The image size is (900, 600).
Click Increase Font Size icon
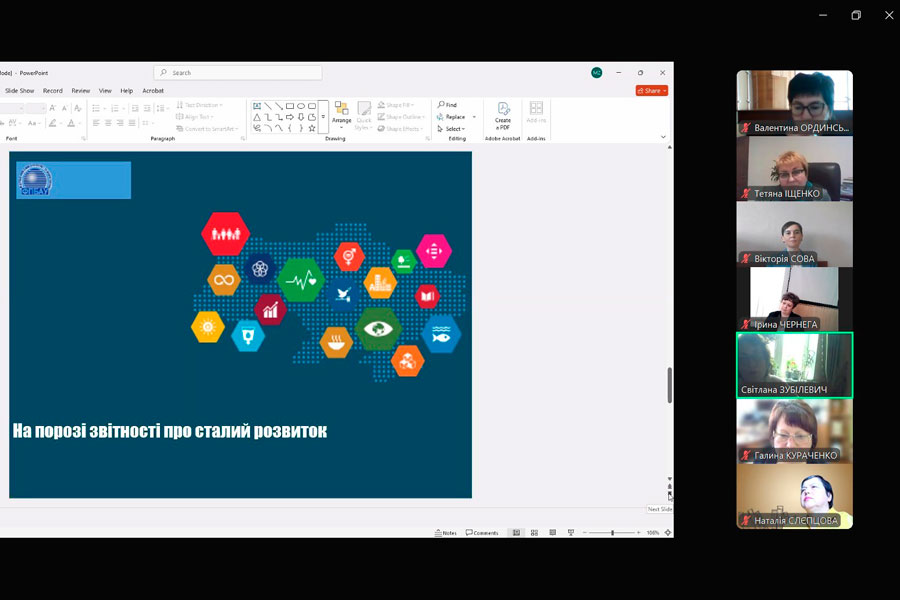pyautogui.click(x=53, y=108)
